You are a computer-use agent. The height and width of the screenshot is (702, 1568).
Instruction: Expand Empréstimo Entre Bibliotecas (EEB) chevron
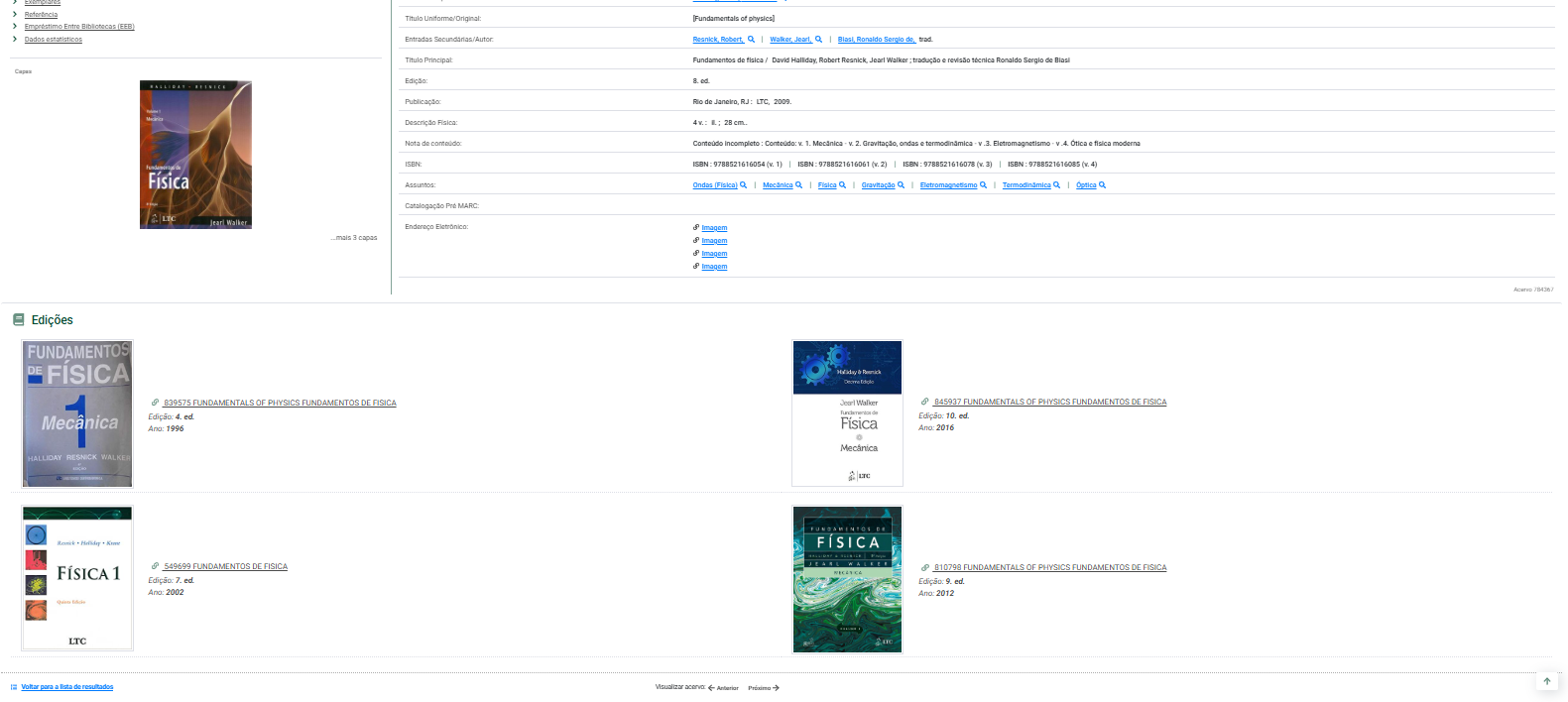pyautogui.click(x=14, y=27)
